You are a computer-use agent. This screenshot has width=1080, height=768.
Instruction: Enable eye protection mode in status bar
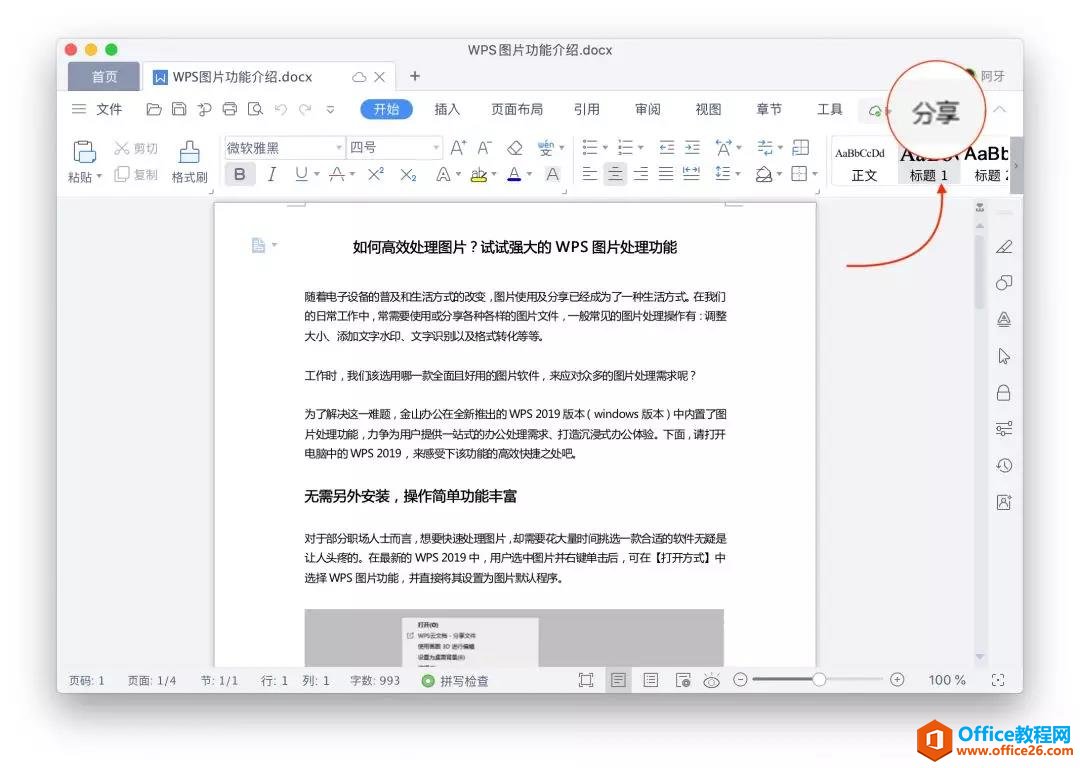pos(712,680)
